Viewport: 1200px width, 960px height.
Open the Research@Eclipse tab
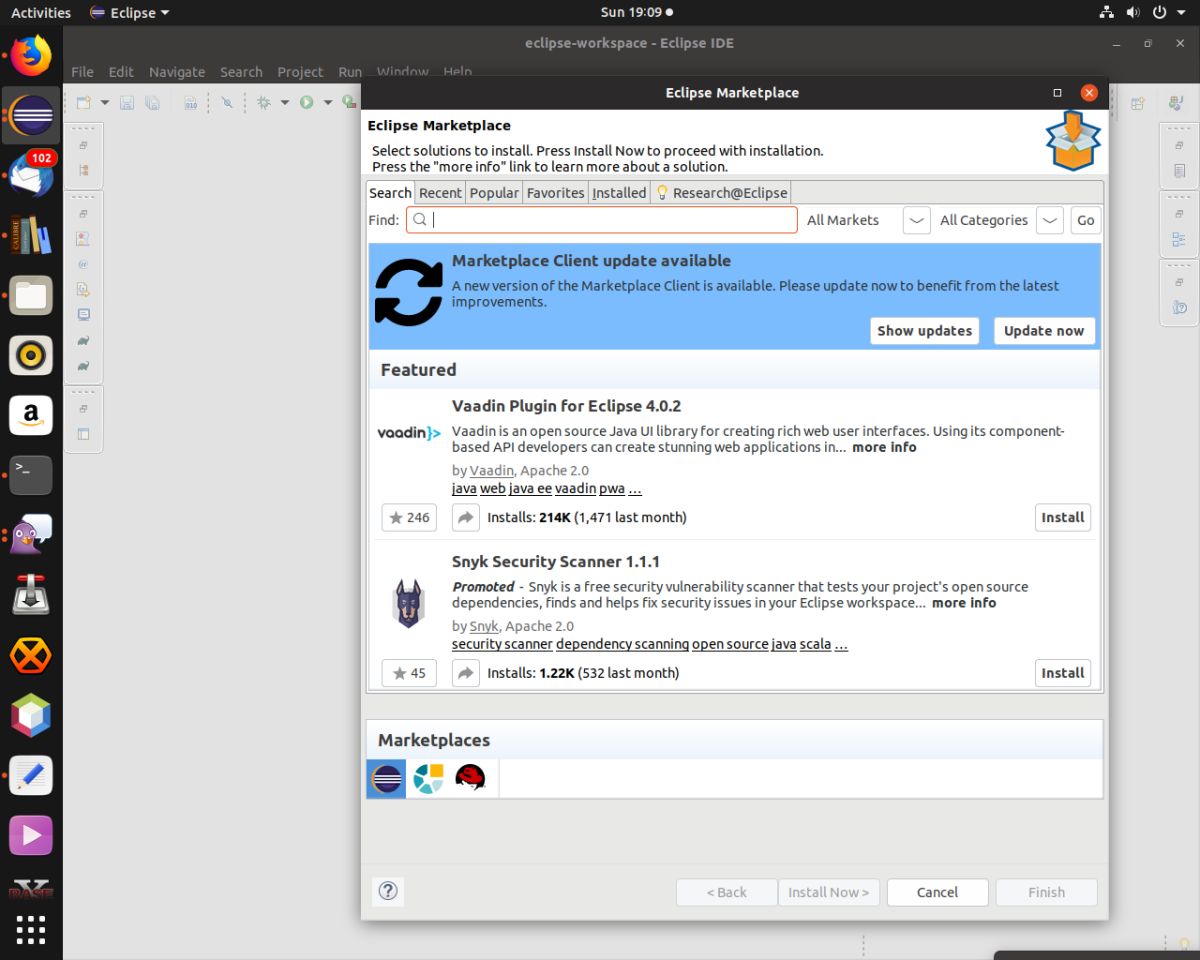[721, 192]
